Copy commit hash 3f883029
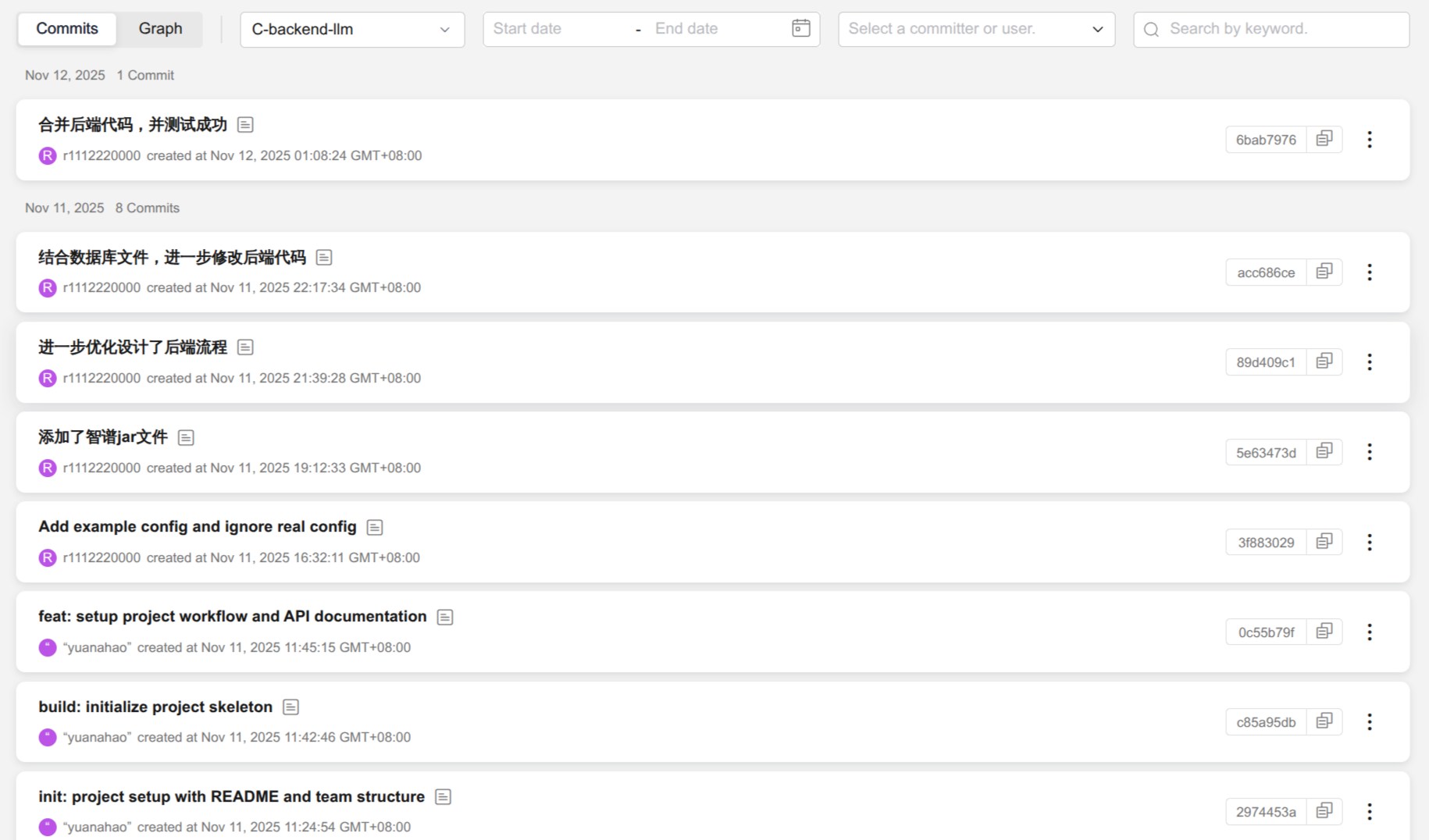Viewport: 1429px width, 840px height. tap(1324, 541)
